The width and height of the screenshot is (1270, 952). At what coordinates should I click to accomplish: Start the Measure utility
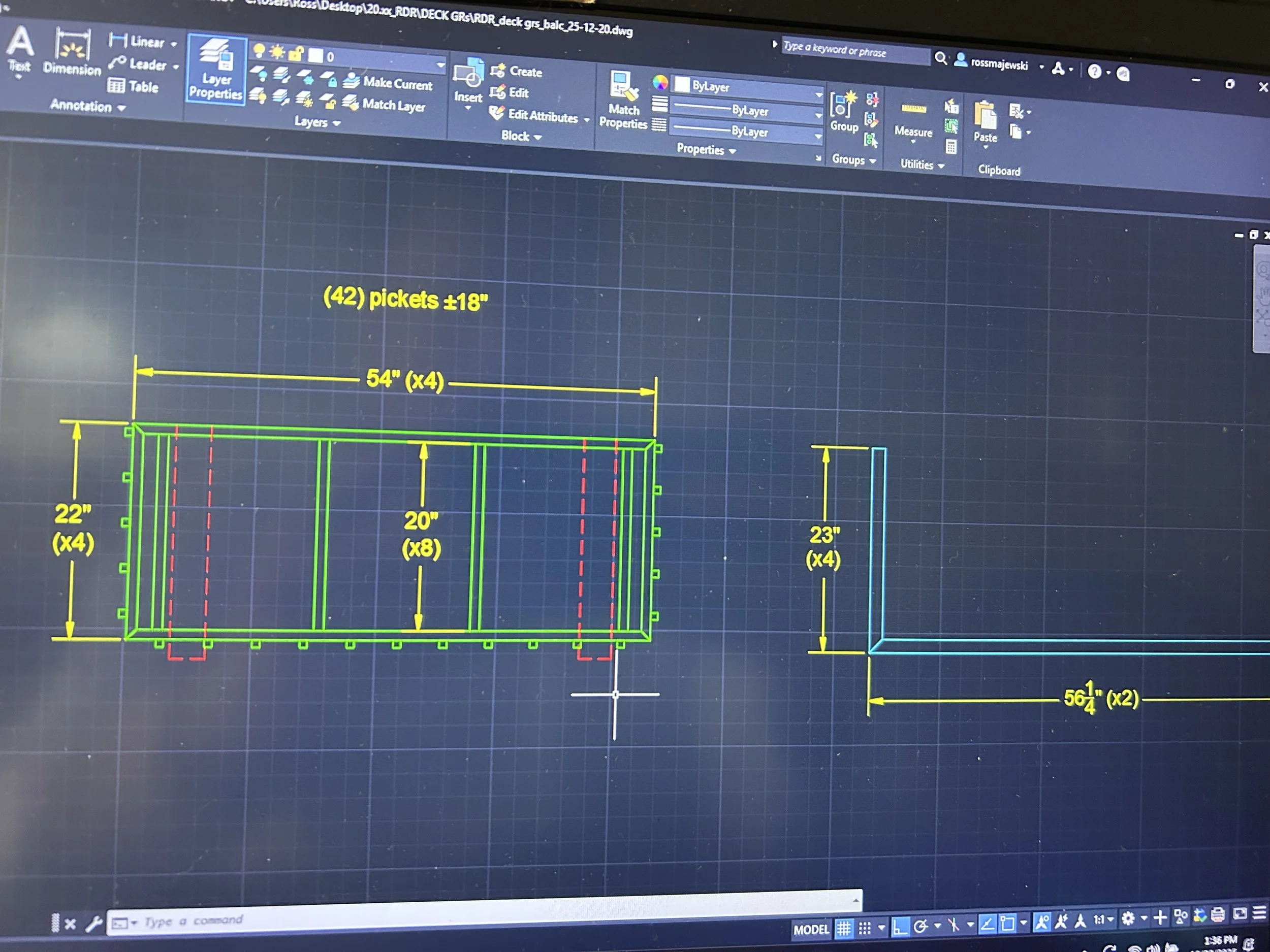point(913,119)
